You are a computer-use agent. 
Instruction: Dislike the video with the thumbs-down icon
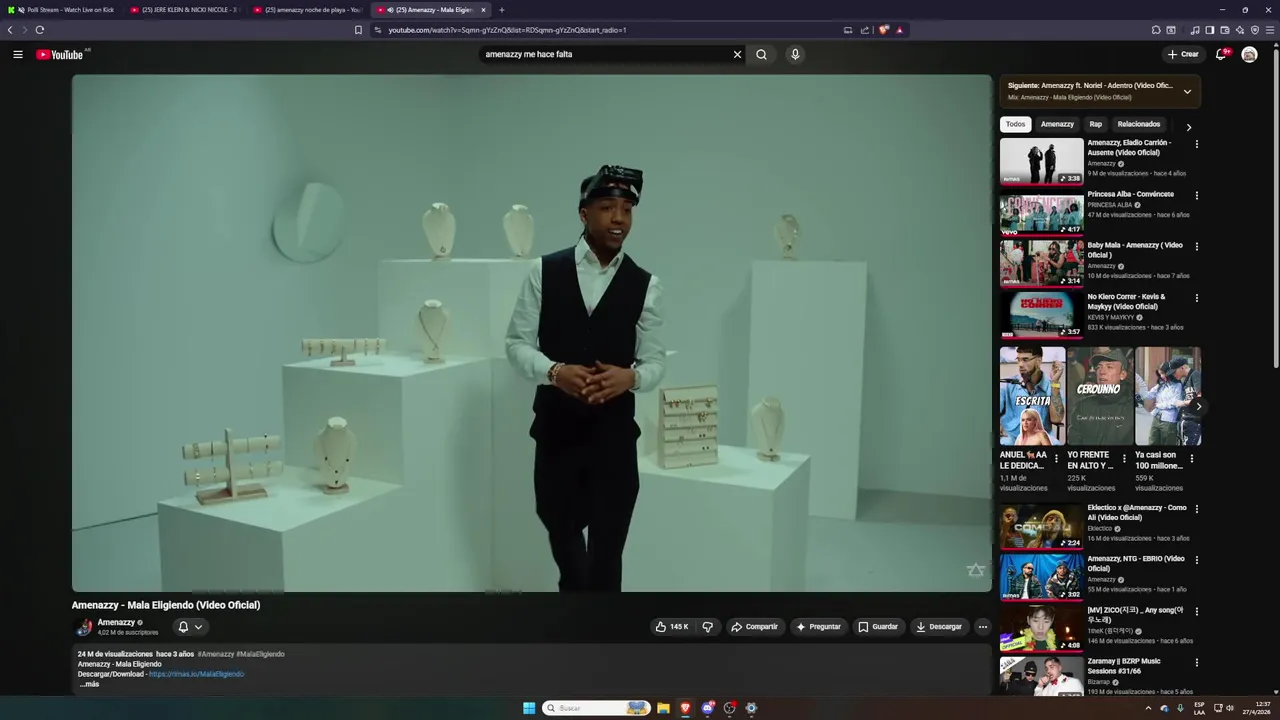click(x=708, y=627)
